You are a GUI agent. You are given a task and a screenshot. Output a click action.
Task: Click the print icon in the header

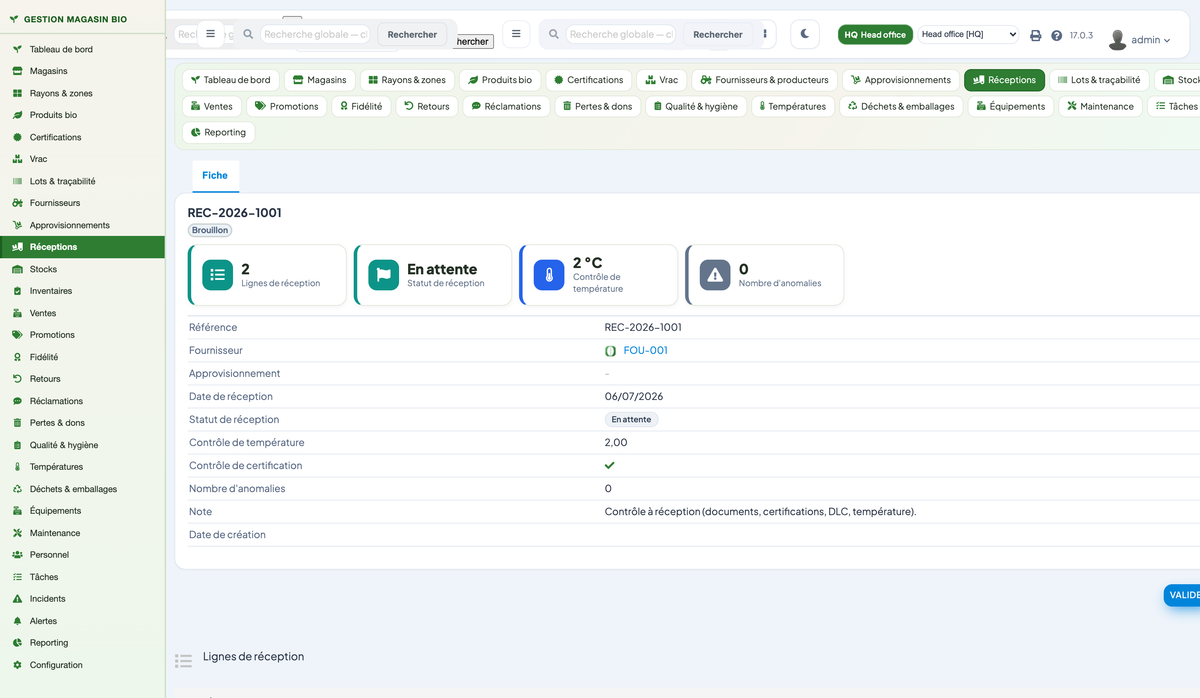[x=1036, y=35]
